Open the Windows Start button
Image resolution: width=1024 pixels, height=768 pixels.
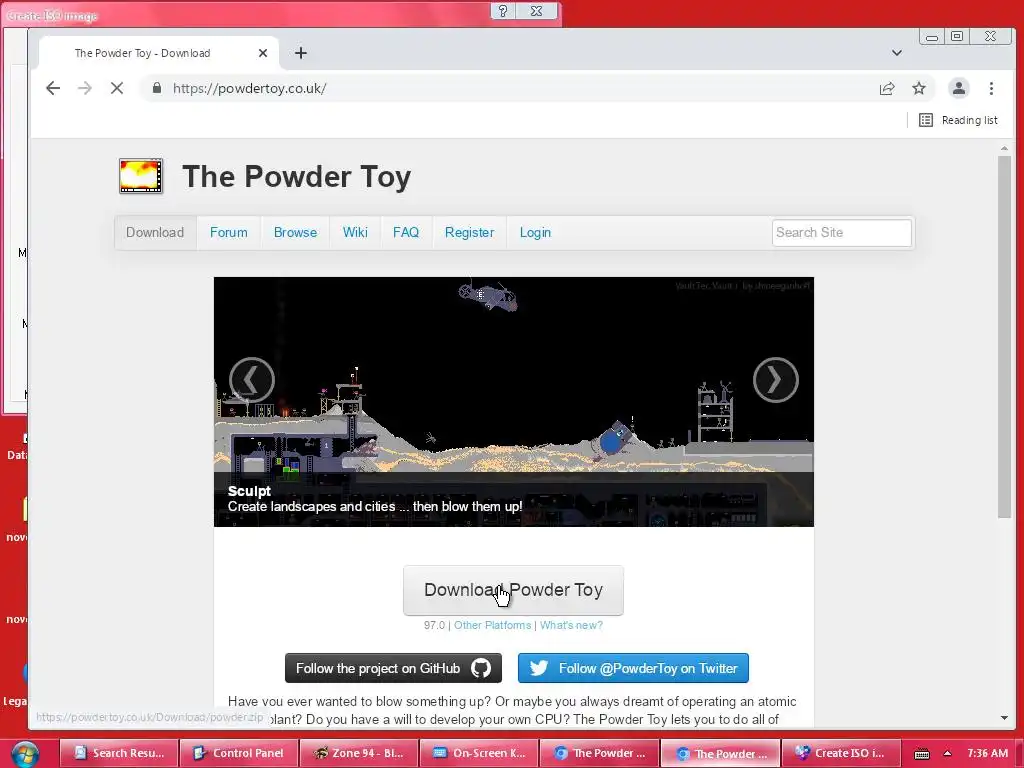(x=25, y=754)
